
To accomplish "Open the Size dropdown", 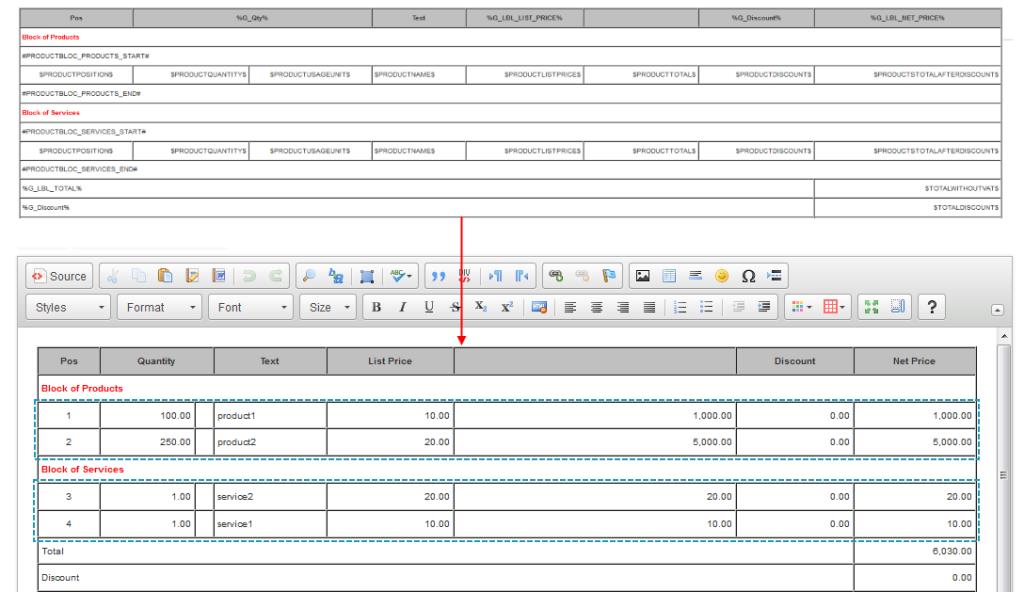I will coord(328,307).
